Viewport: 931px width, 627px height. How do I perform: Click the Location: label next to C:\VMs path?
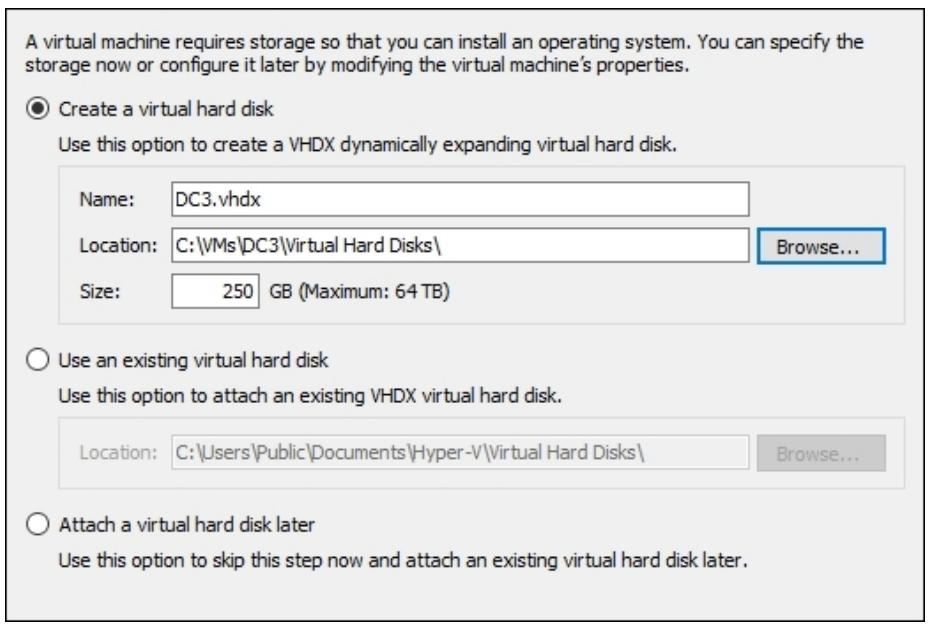tap(118, 245)
